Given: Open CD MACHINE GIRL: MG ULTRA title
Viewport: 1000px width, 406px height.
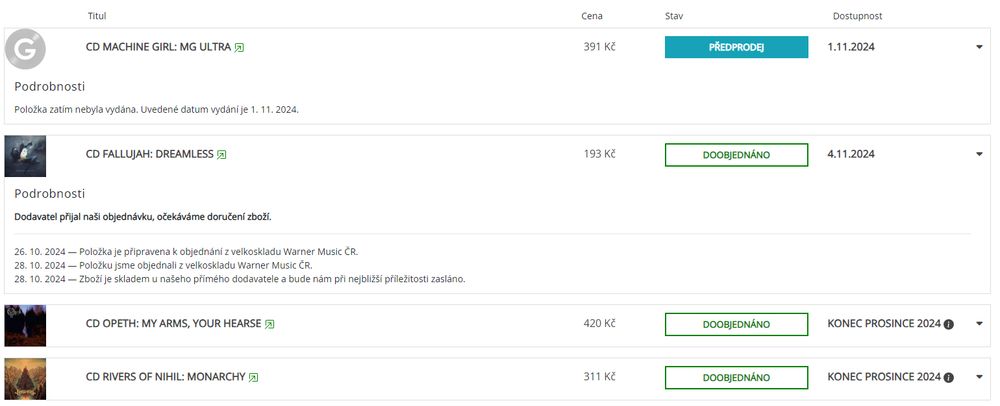Looking at the screenshot, I should tap(158, 47).
